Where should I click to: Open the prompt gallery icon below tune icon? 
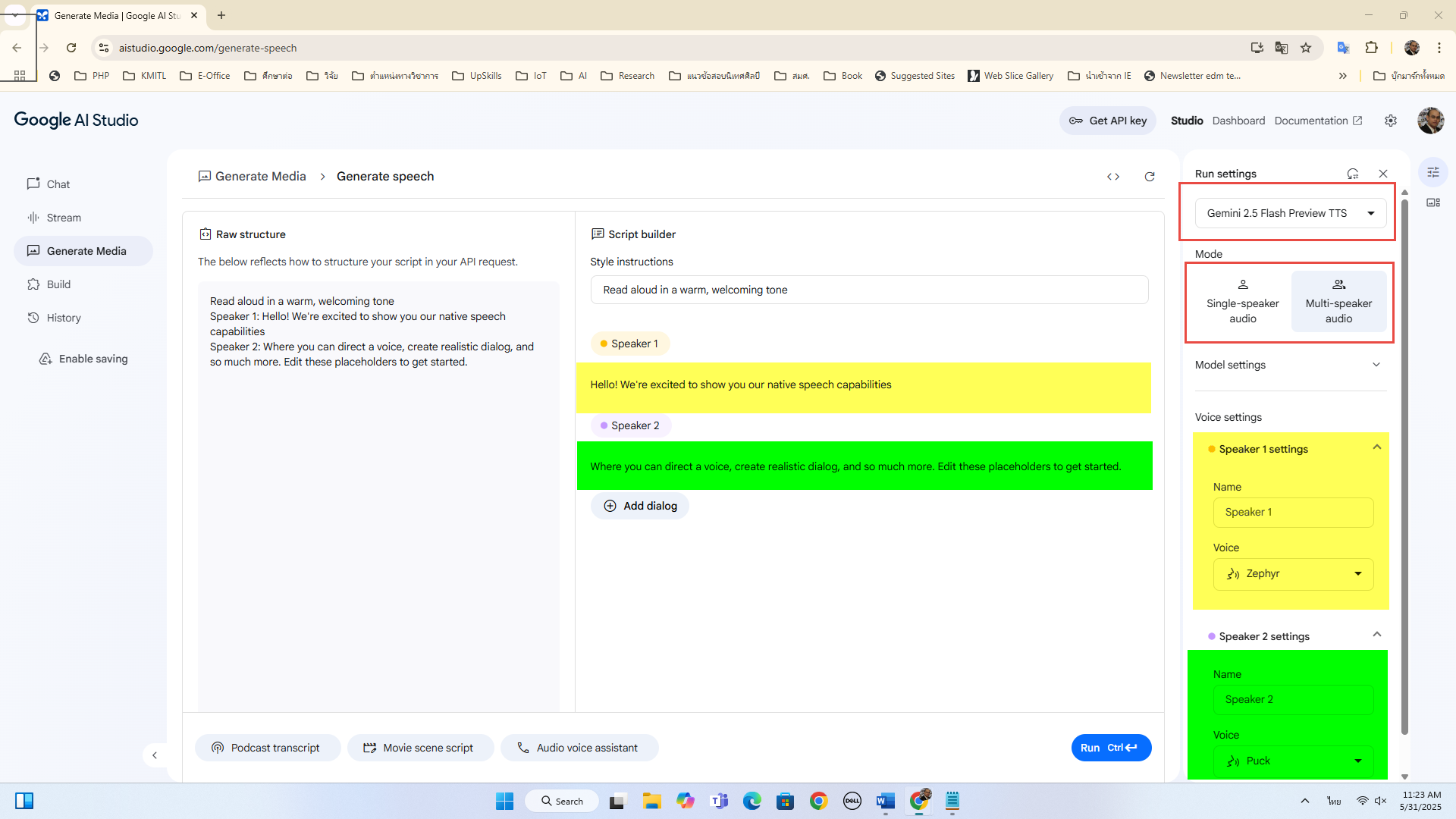point(1433,202)
